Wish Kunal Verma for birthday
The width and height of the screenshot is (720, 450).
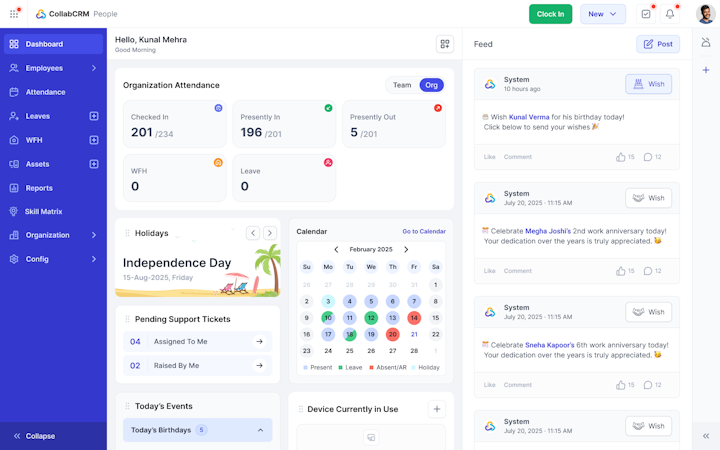click(648, 84)
